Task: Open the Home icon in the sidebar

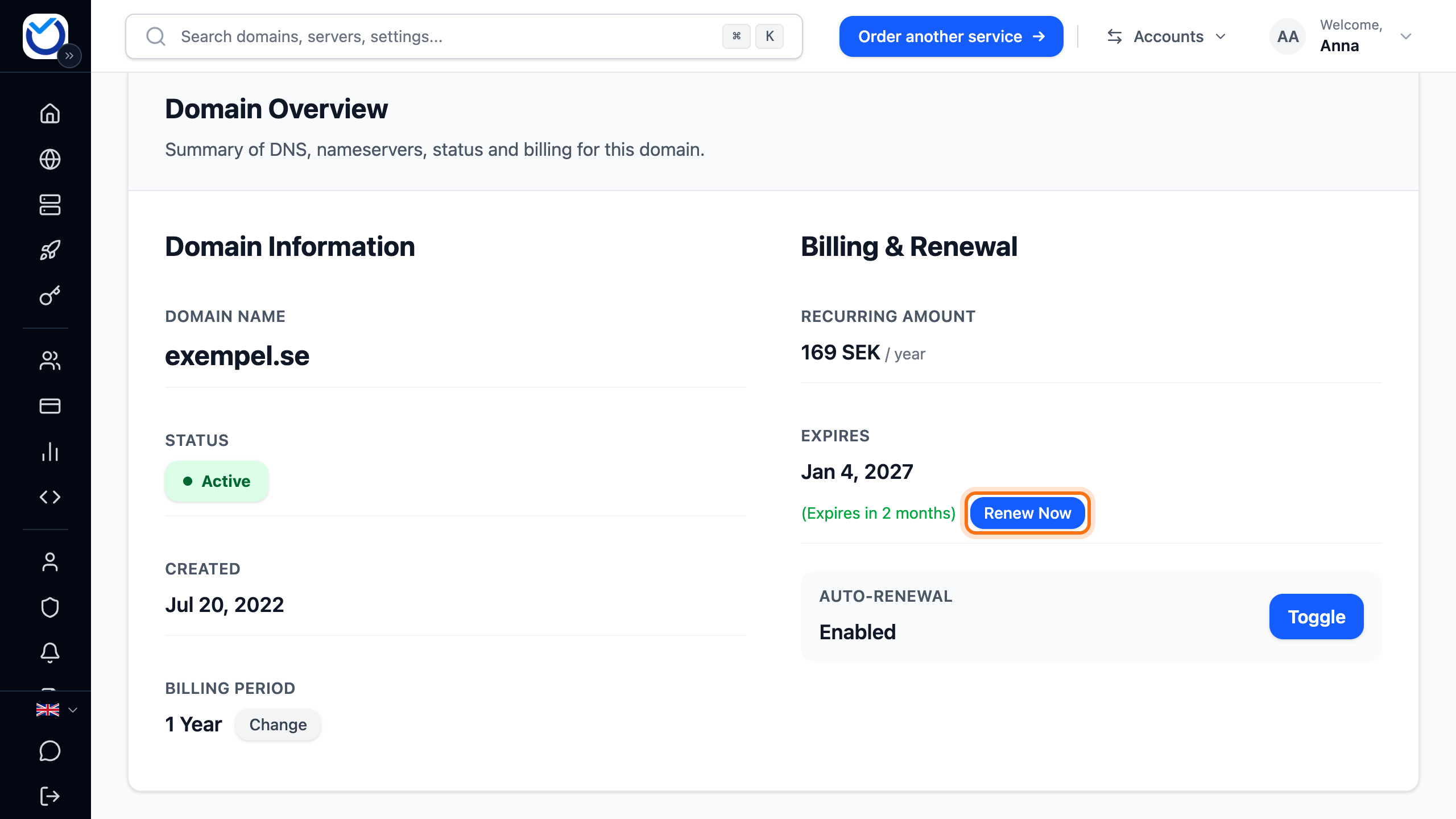Action: [50, 114]
